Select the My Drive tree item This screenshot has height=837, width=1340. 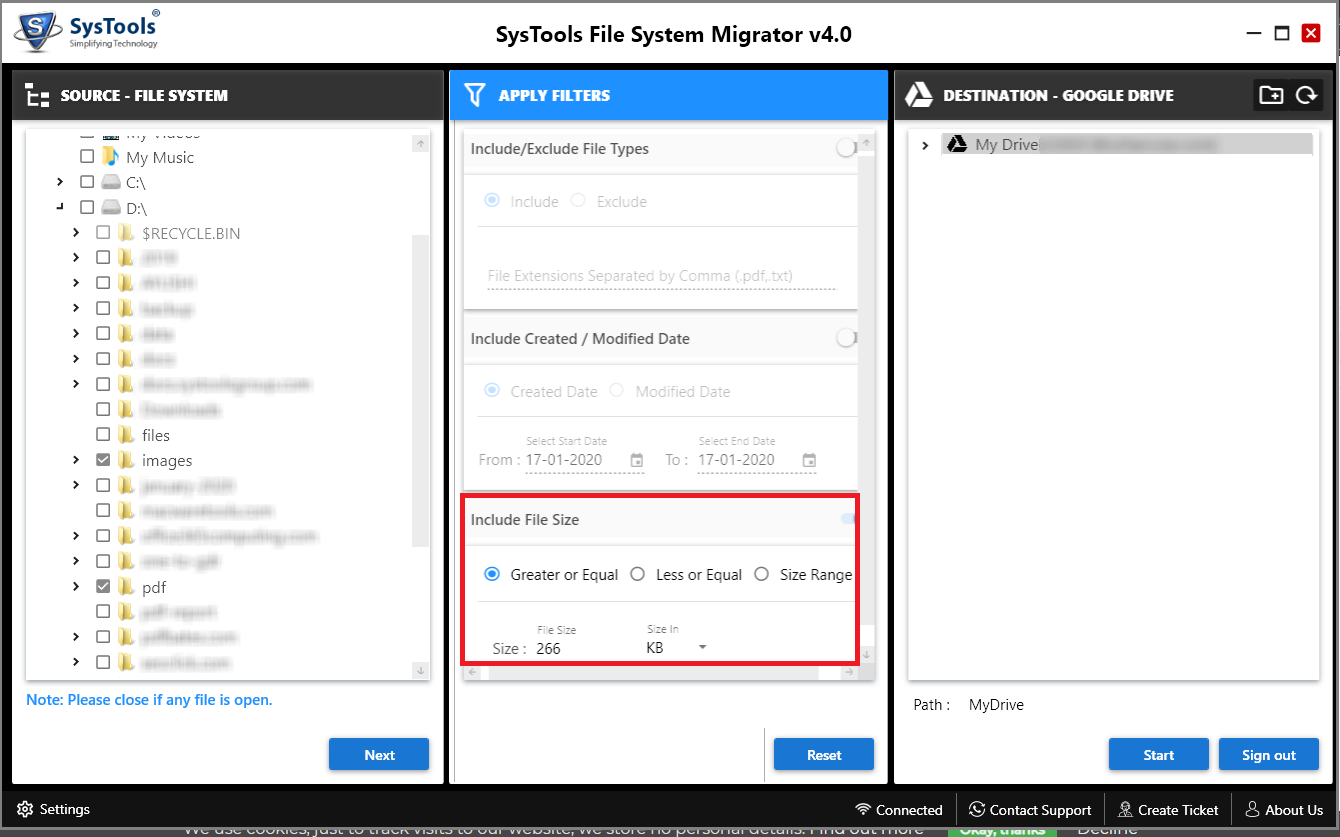(x=1127, y=145)
